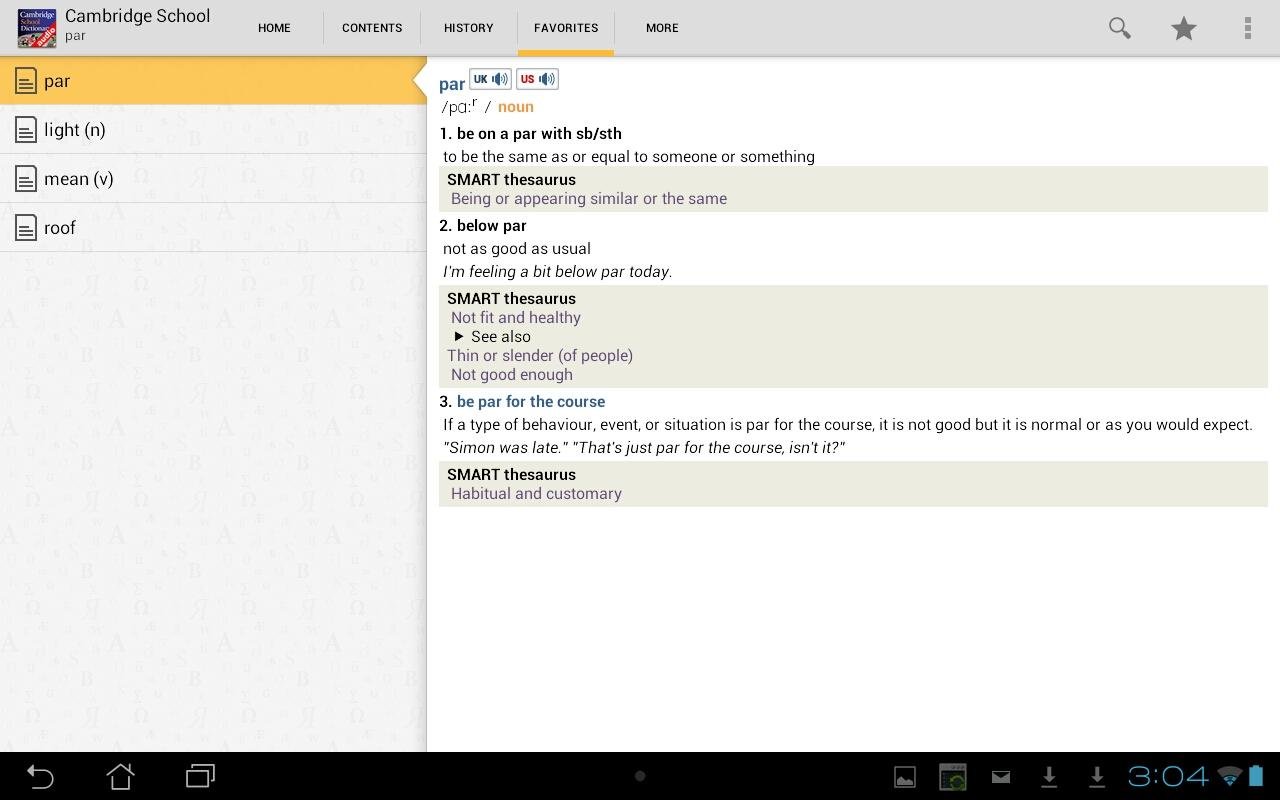Click definition 'not as good as usual'
The image size is (1280, 800).
pos(517,249)
